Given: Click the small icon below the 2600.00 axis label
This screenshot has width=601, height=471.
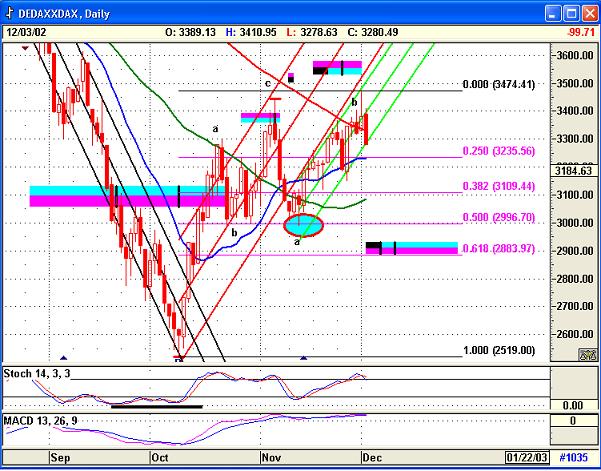Looking at the screenshot, I should coord(587,355).
